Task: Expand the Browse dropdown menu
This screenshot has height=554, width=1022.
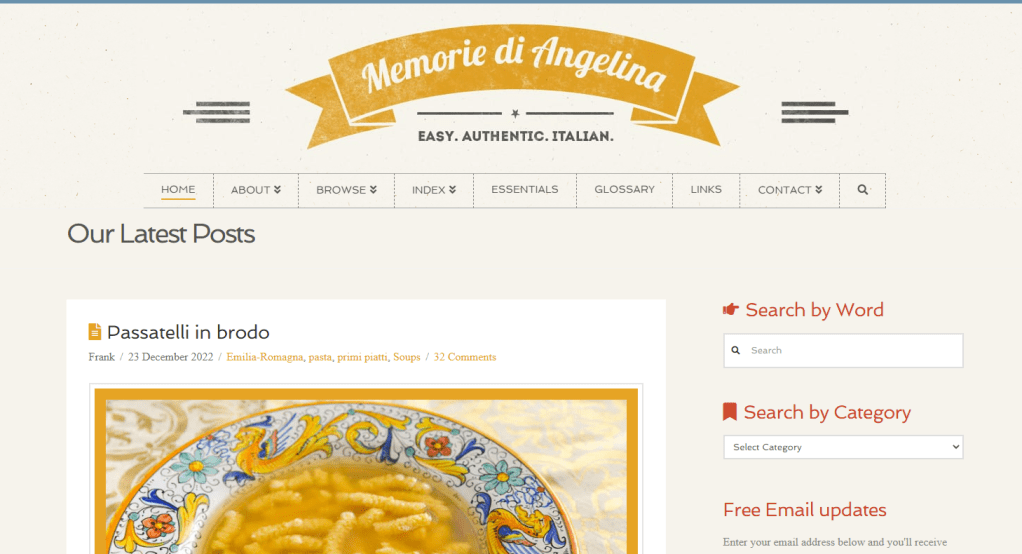Action: click(346, 190)
